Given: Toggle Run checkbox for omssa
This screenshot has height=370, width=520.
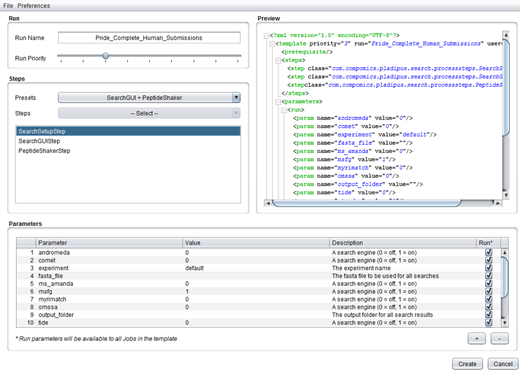Looking at the screenshot, I should [x=489, y=307].
